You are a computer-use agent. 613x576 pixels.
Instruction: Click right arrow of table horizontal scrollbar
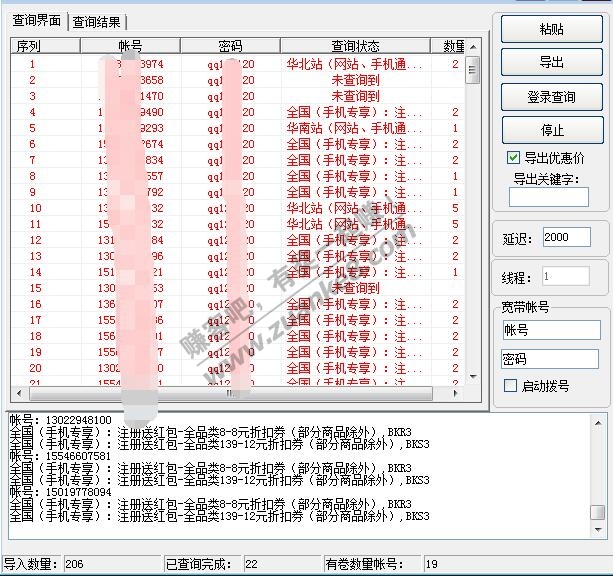455,393
